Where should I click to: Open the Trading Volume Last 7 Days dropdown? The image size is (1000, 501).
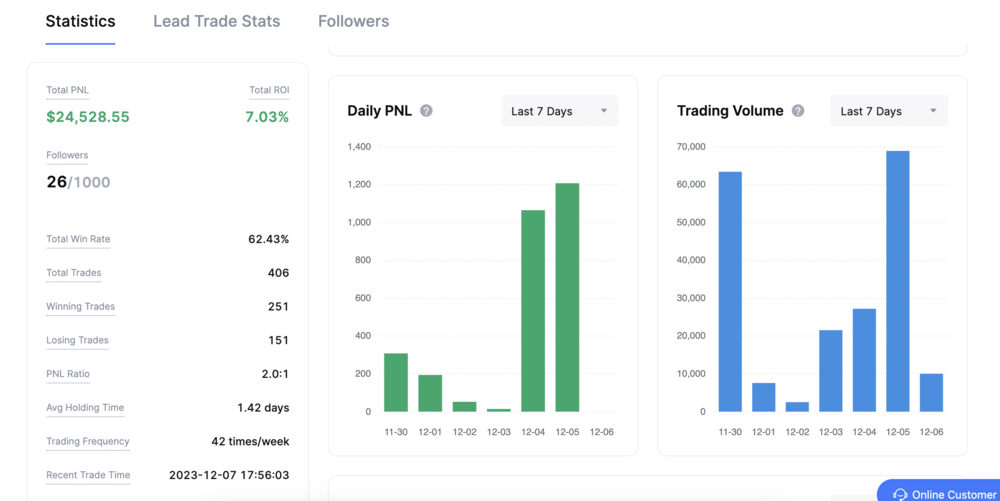pyautogui.click(x=889, y=111)
